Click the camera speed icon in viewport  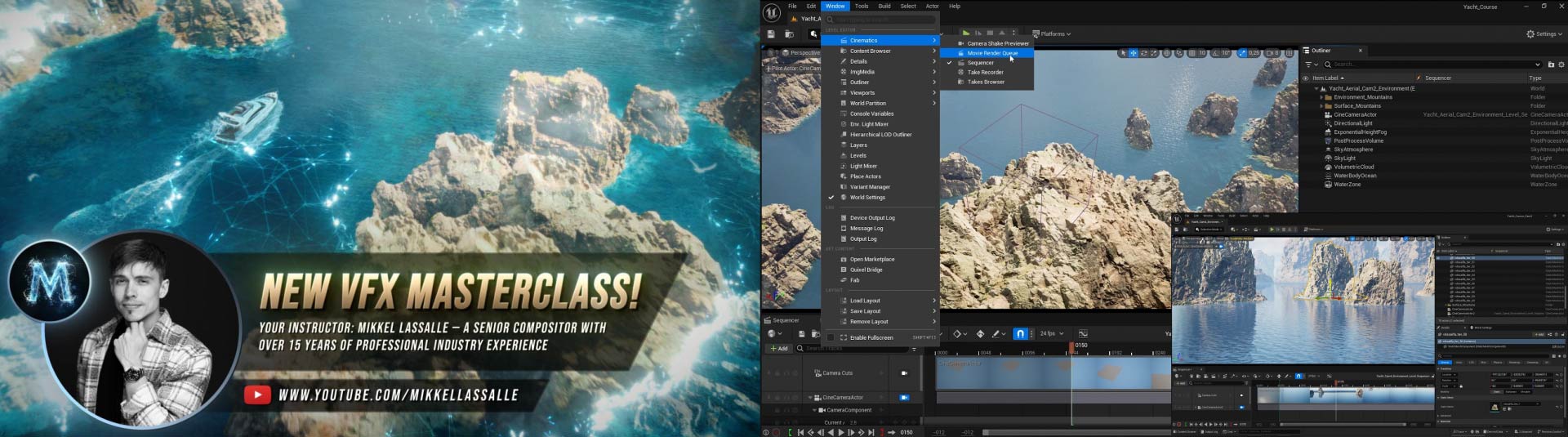click(1271, 53)
